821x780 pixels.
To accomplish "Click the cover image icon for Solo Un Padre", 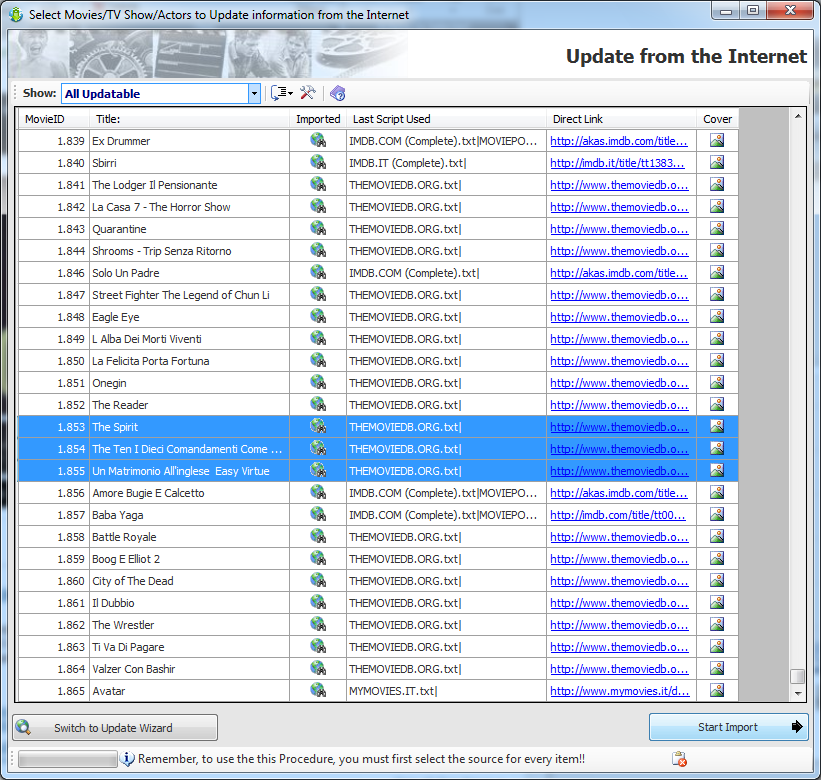I will 717,272.
